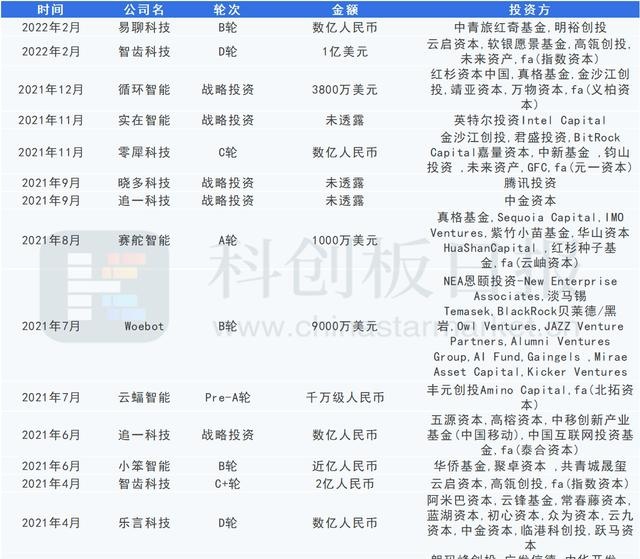The height and width of the screenshot is (559, 640).
Task: Select the Pre-A轮 round cell
Action: click(227, 397)
